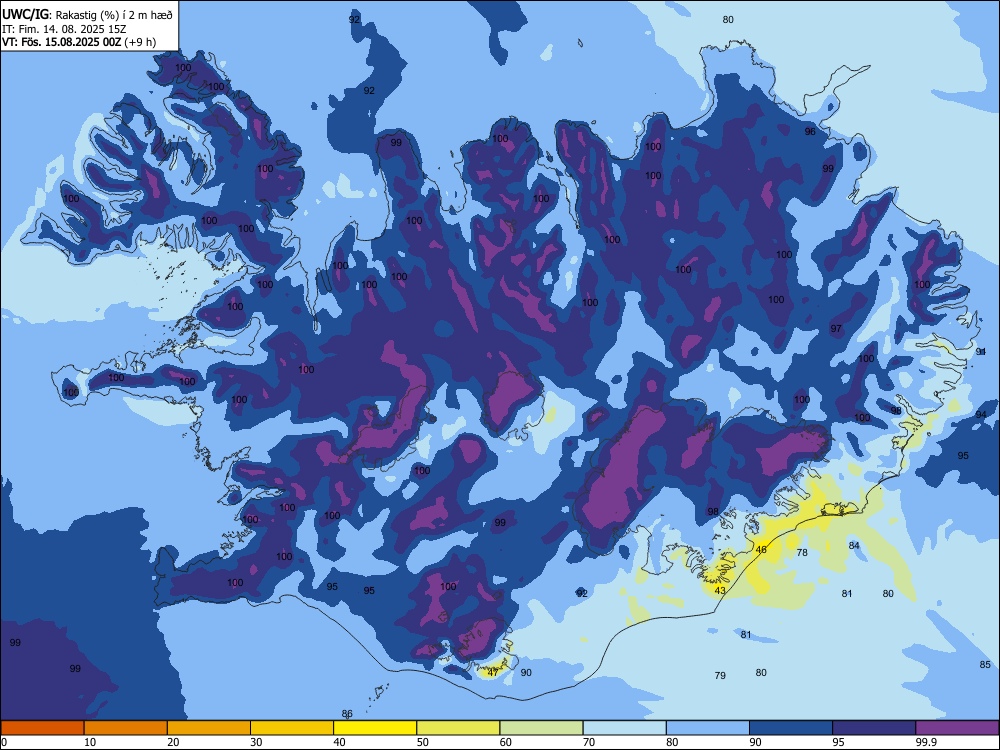Select the map value 78

802,552
